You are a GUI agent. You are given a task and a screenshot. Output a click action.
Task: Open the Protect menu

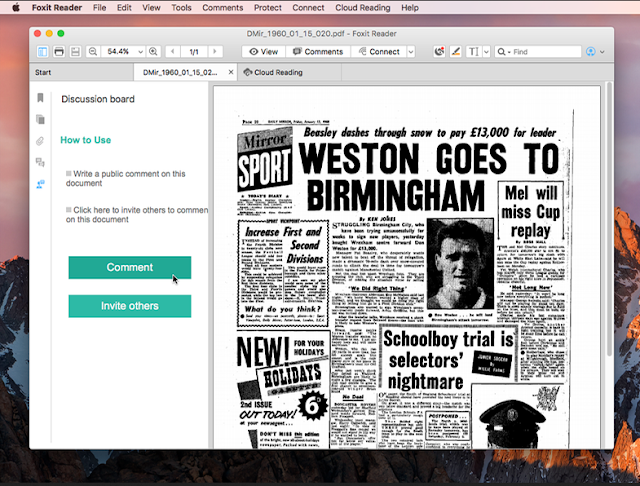click(268, 7)
